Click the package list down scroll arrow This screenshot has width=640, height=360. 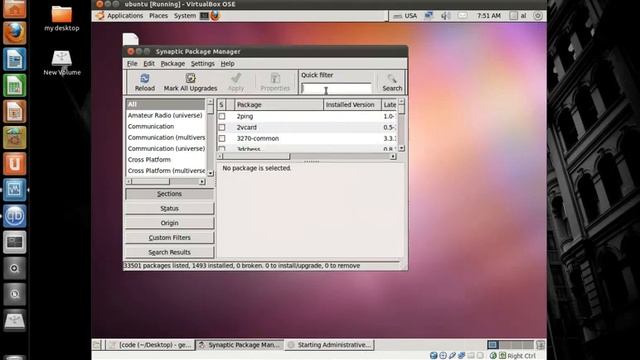402,148
